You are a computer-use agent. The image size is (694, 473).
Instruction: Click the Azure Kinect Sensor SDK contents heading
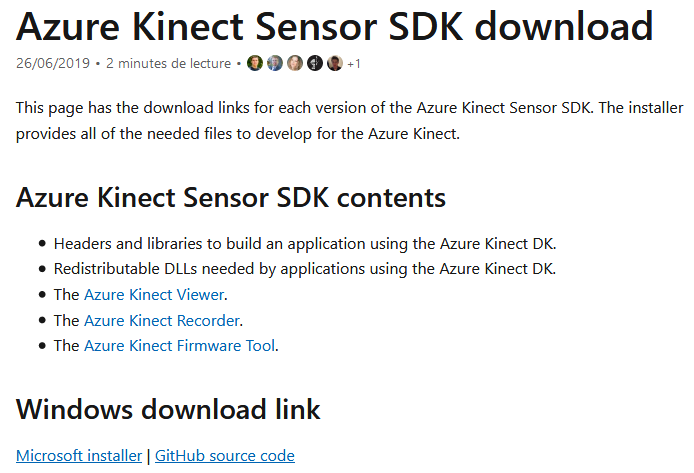click(x=231, y=197)
